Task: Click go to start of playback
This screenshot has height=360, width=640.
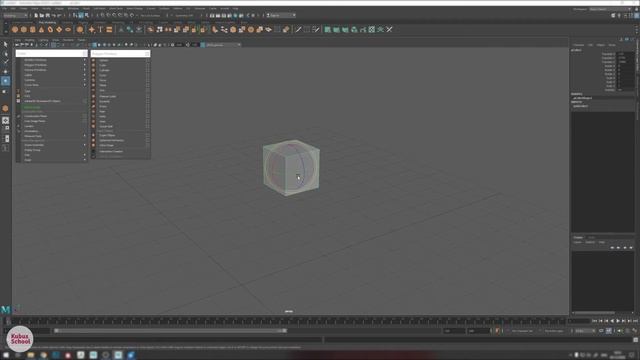Action: click(595, 321)
